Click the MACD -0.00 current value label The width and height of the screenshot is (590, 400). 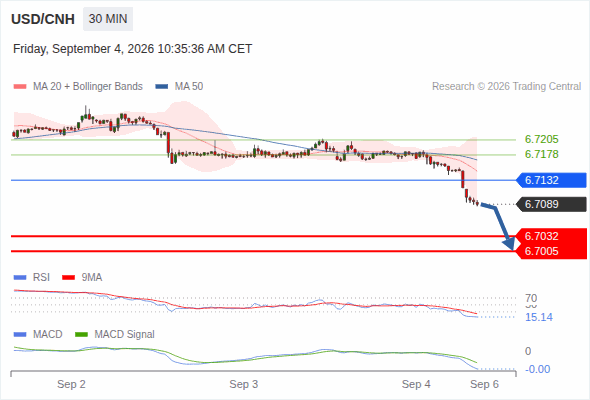[x=537, y=369]
